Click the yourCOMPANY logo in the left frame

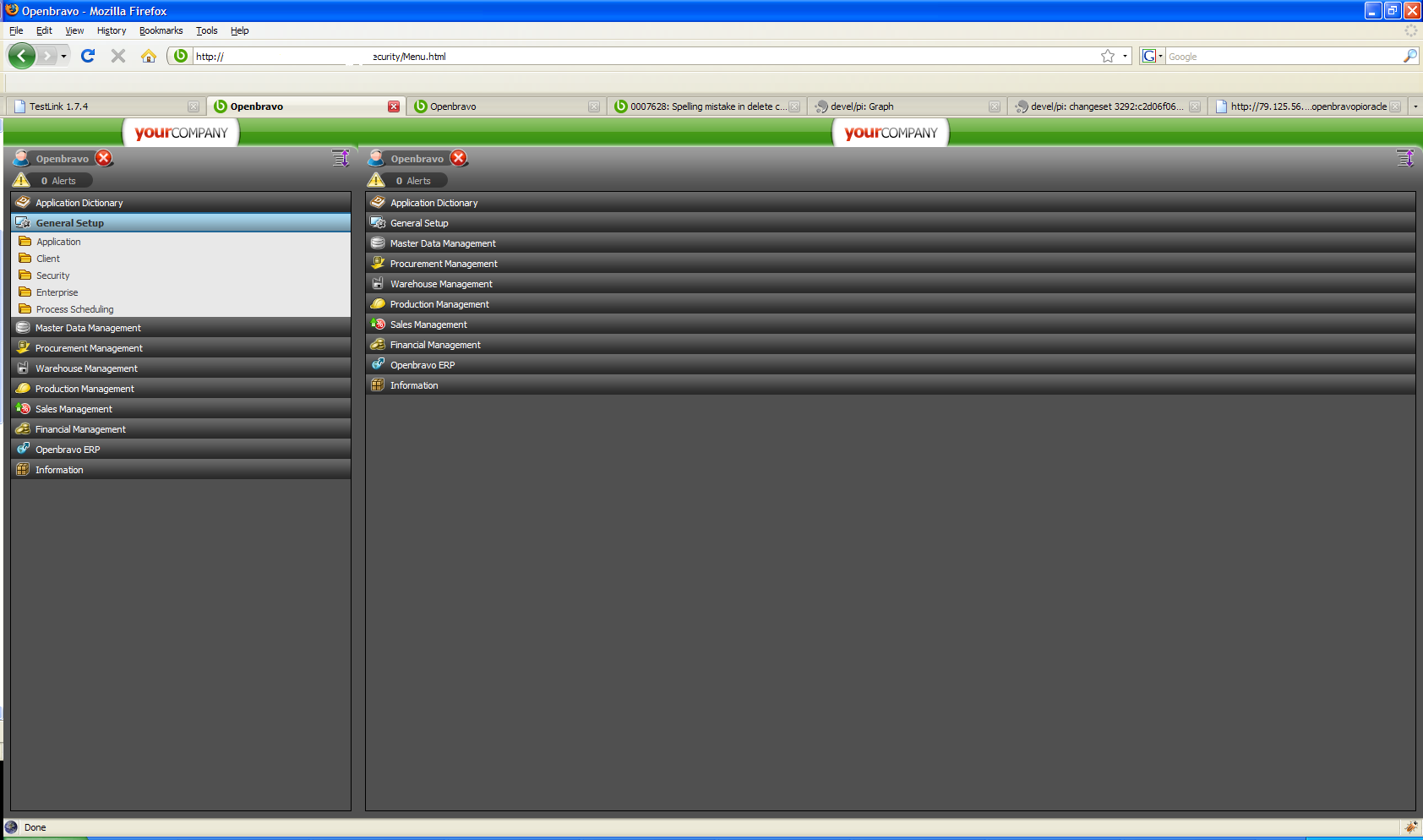pos(181,133)
